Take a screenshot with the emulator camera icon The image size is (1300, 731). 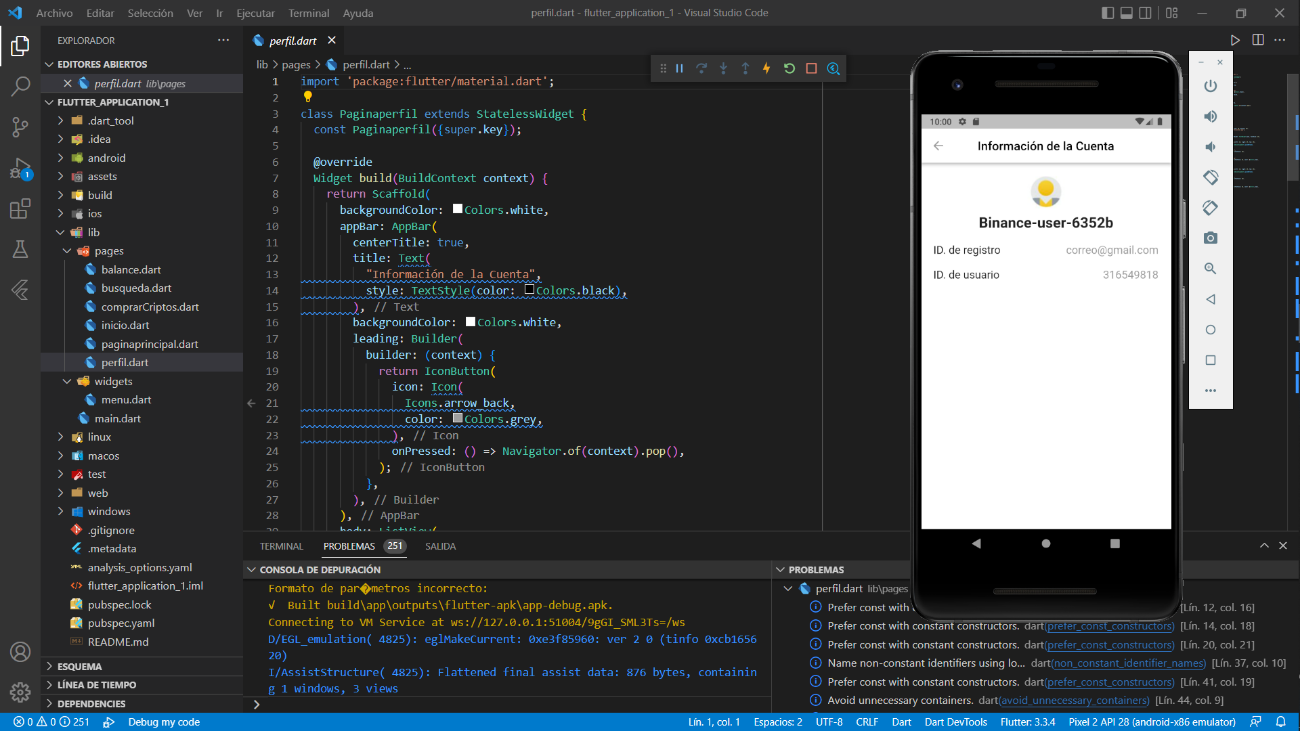click(x=1210, y=238)
